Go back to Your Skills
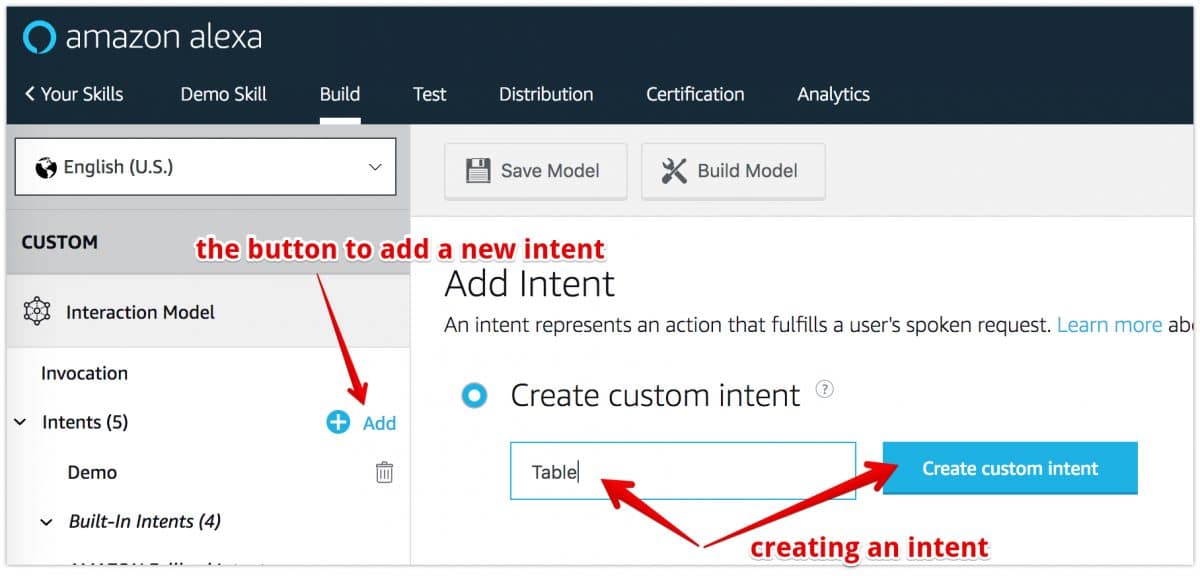 74,94
